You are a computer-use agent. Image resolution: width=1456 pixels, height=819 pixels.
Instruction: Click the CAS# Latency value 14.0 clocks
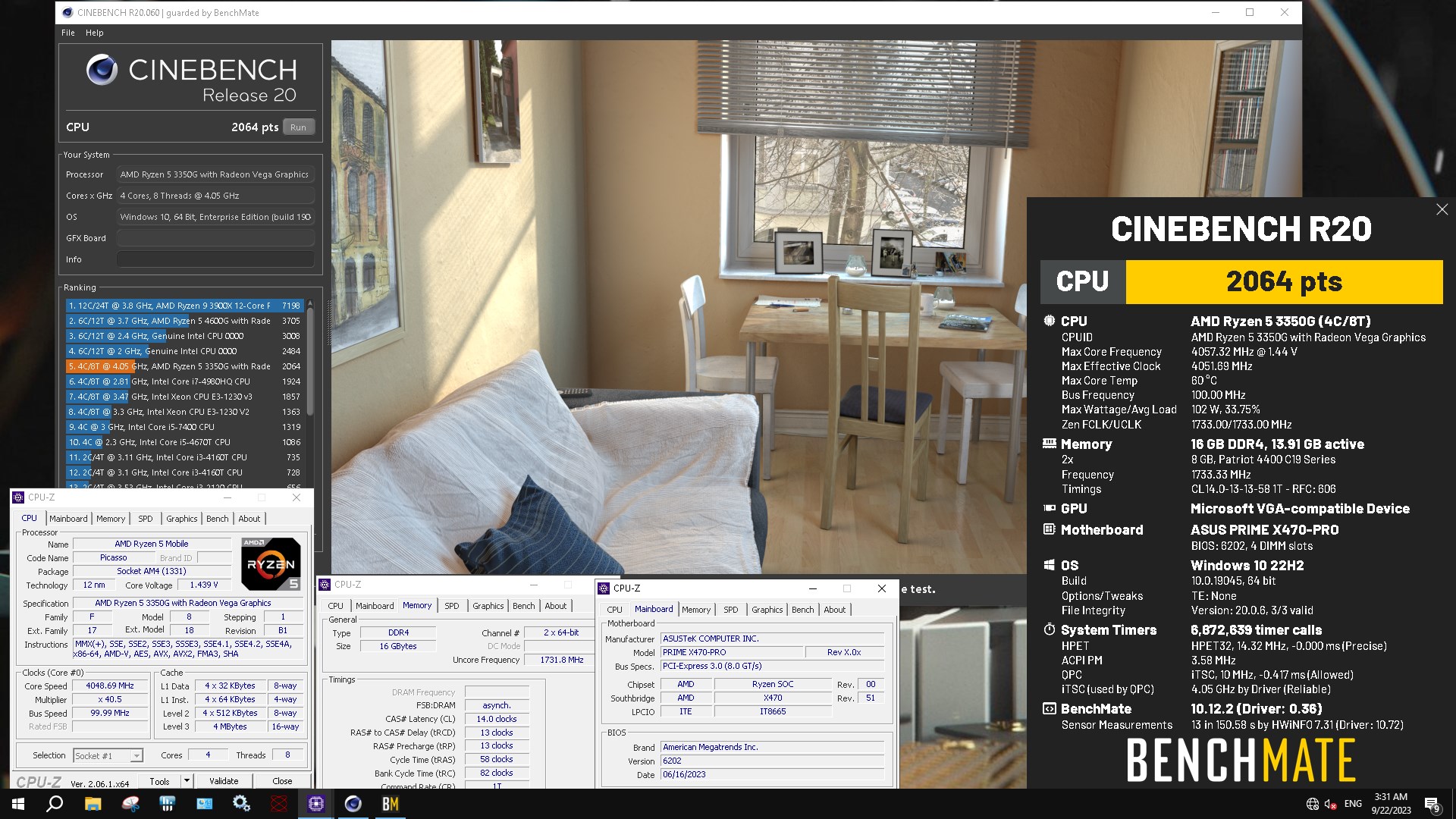497,719
